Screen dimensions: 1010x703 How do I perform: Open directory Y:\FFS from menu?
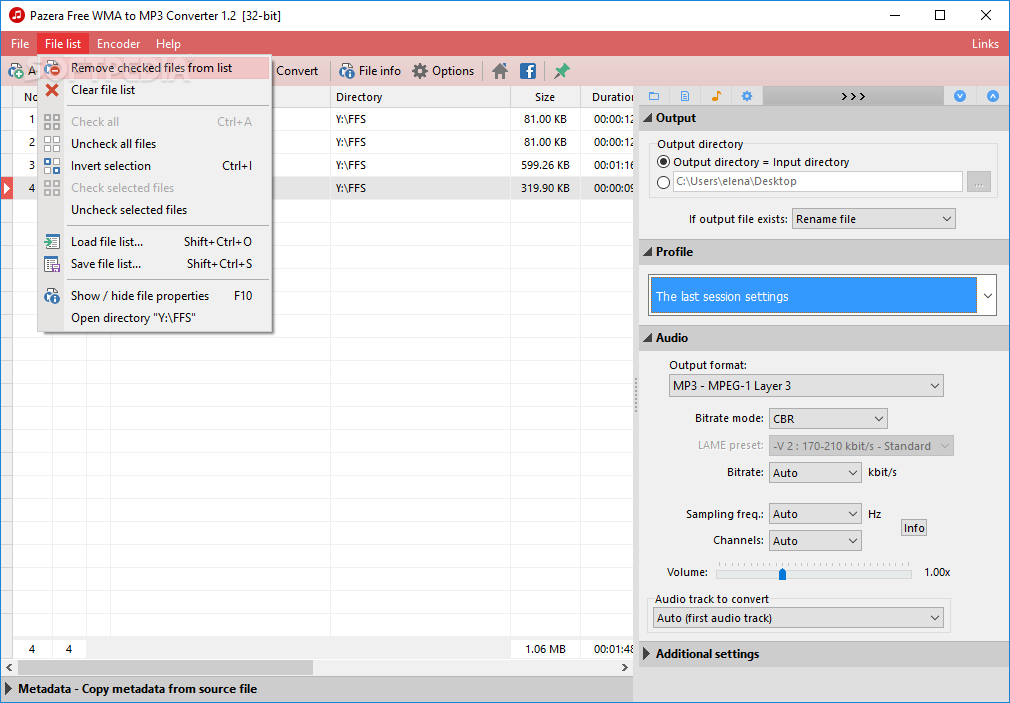(155, 318)
